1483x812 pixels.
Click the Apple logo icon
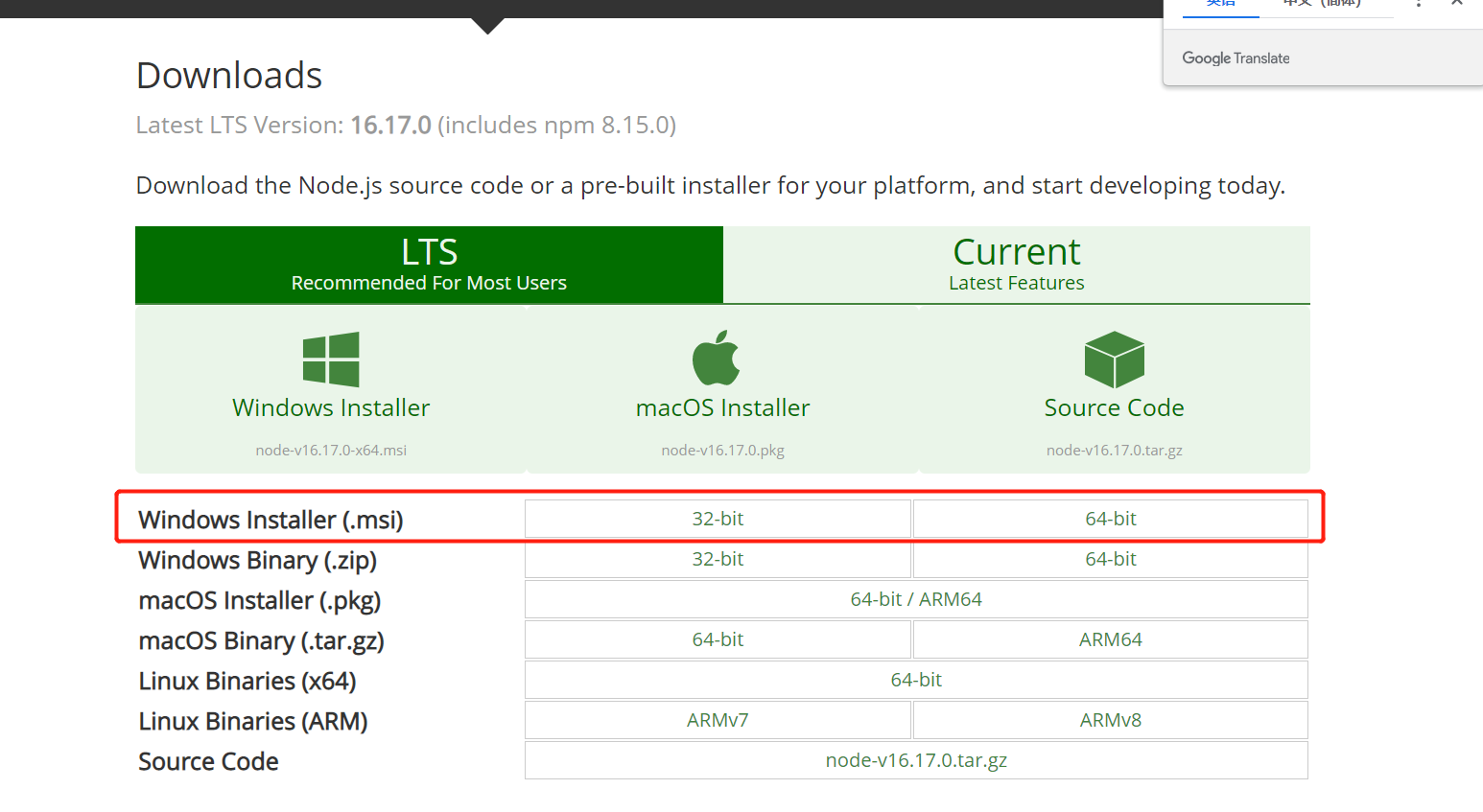[717, 358]
